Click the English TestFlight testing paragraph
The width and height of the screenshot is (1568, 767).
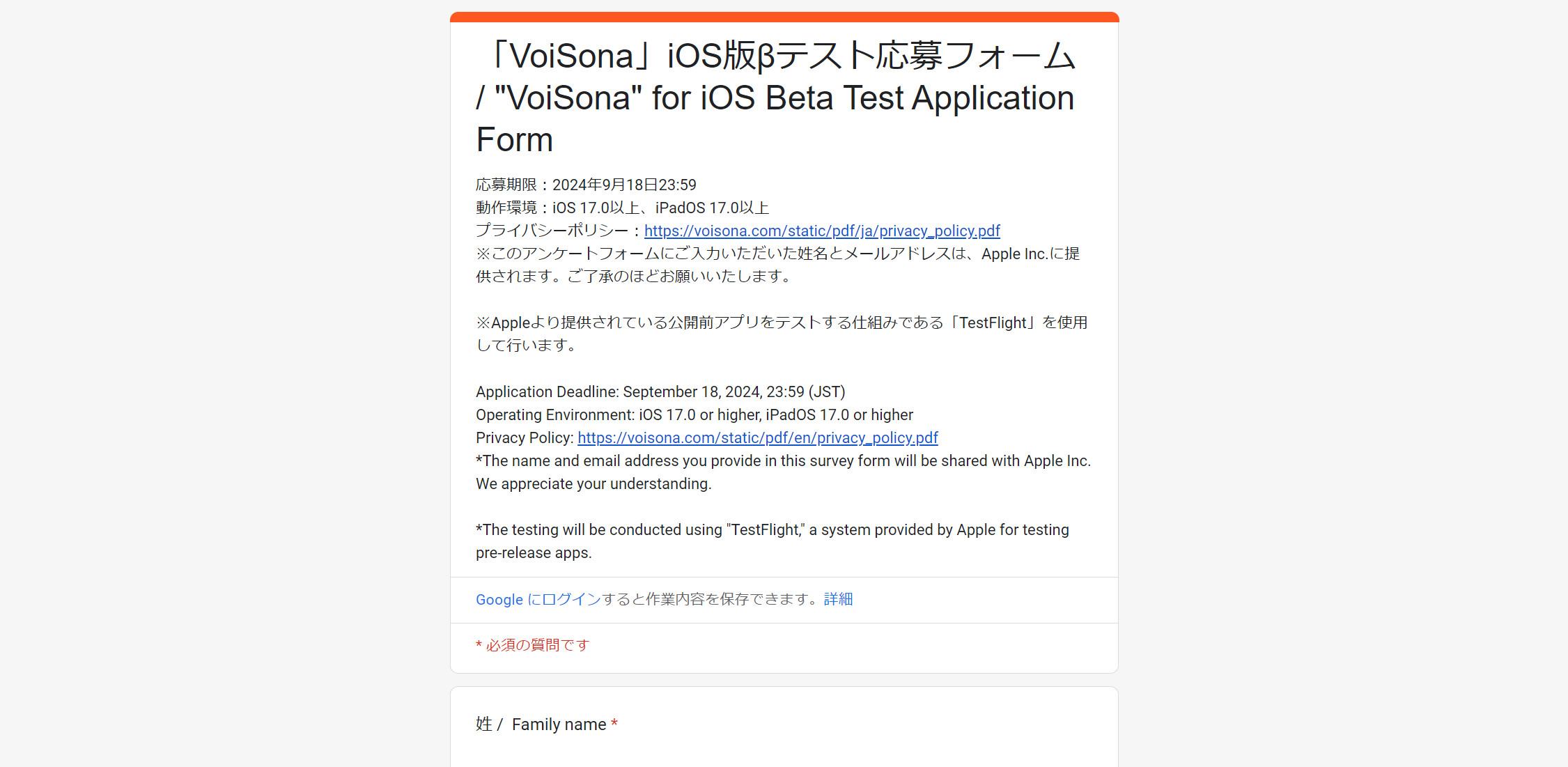(773, 541)
